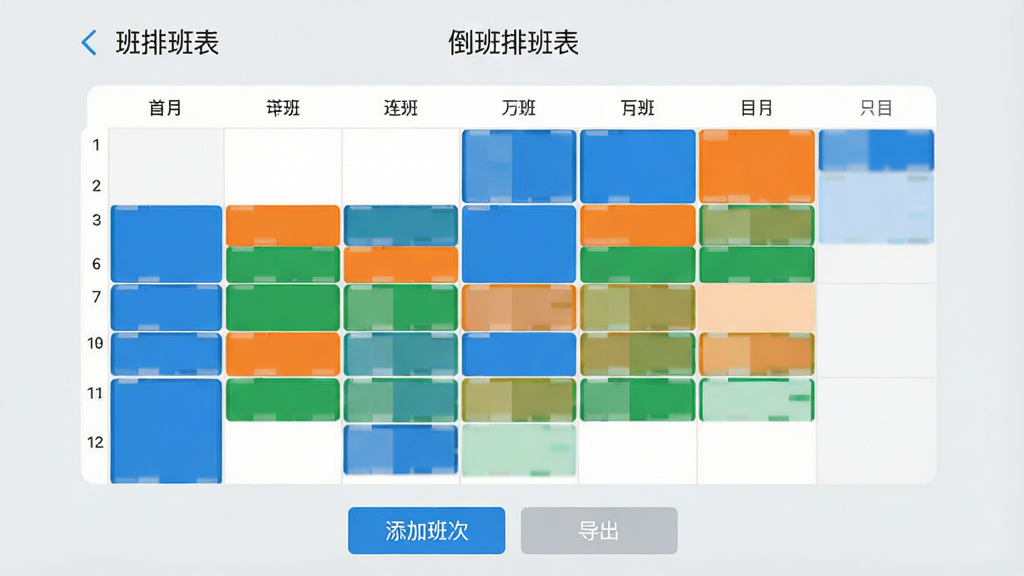Viewport: 1024px width, 576px height.
Task: Click row number 10 in the time axis
Action: pyautogui.click(x=95, y=343)
